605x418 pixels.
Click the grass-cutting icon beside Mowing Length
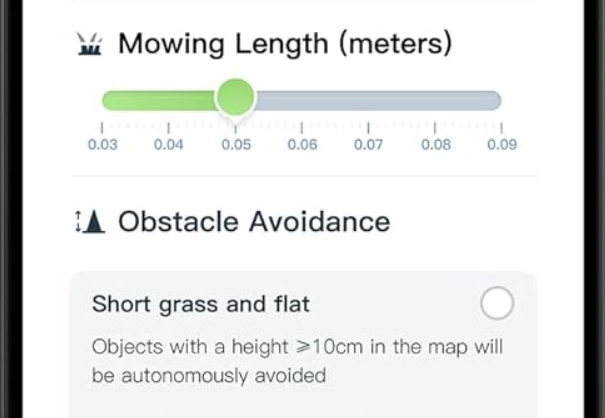click(x=90, y=44)
